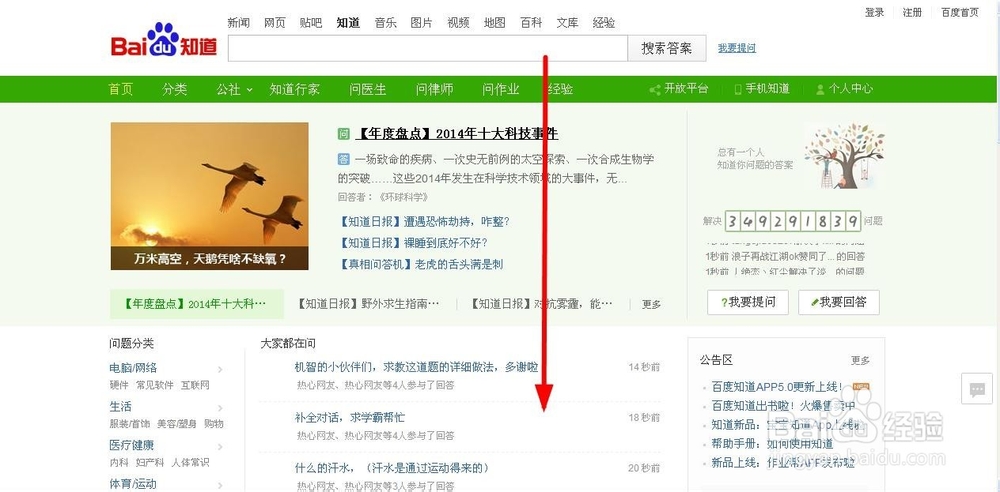Image resolution: width=1000 pixels, height=492 pixels.
Task: Open 问医生 in the green navigation bar
Action: (368, 89)
